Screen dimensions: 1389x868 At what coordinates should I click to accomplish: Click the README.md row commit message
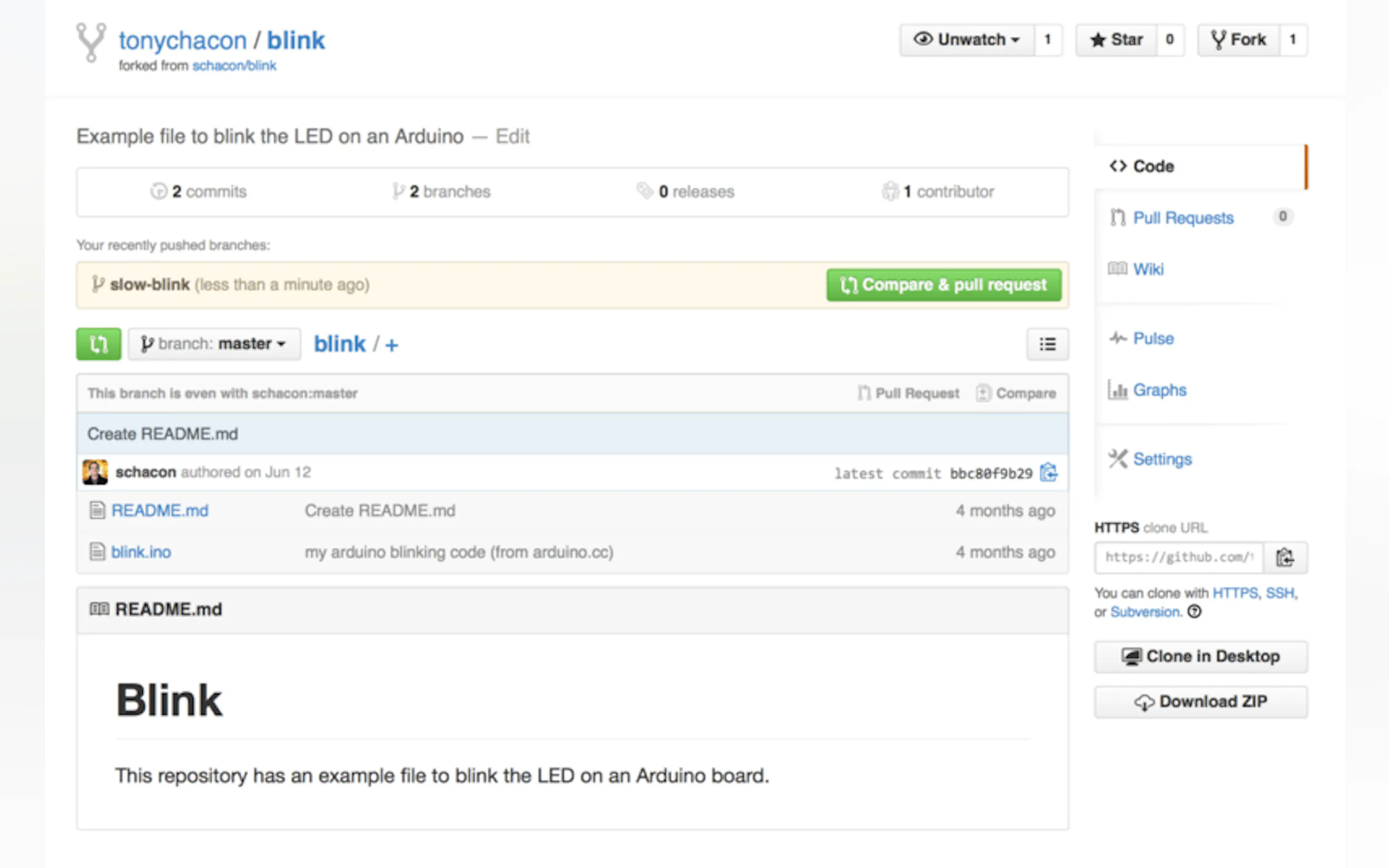[x=380, y=511]
